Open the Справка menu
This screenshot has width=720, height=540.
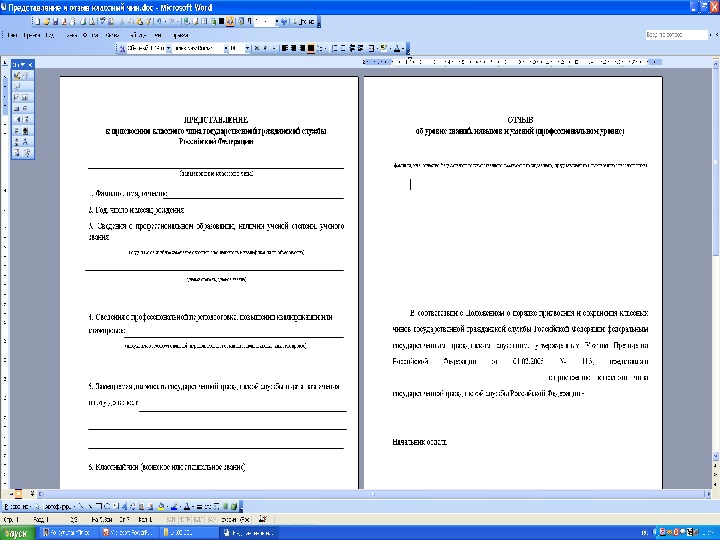coord(181,35)
